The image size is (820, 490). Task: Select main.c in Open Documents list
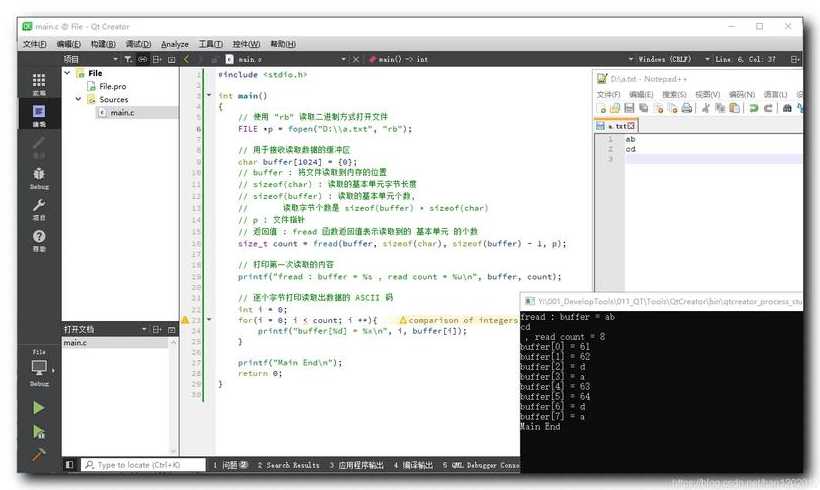(116, 343)
